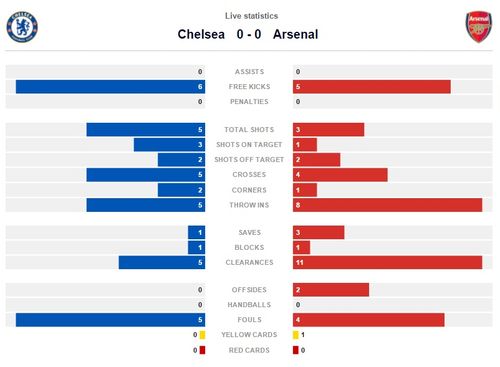Screen dimensions: 500x367
Task: Click the Arsenal club crest
Action: [479, 27]
